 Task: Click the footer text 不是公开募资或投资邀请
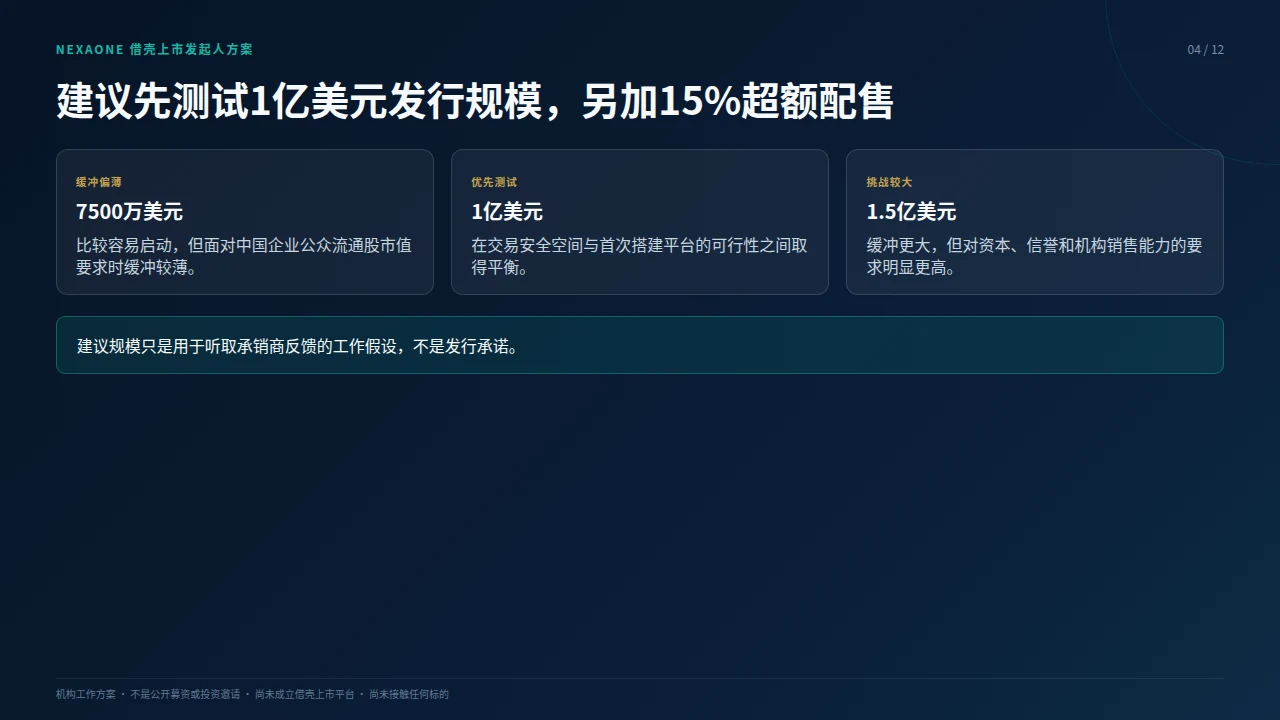point(185,694)
